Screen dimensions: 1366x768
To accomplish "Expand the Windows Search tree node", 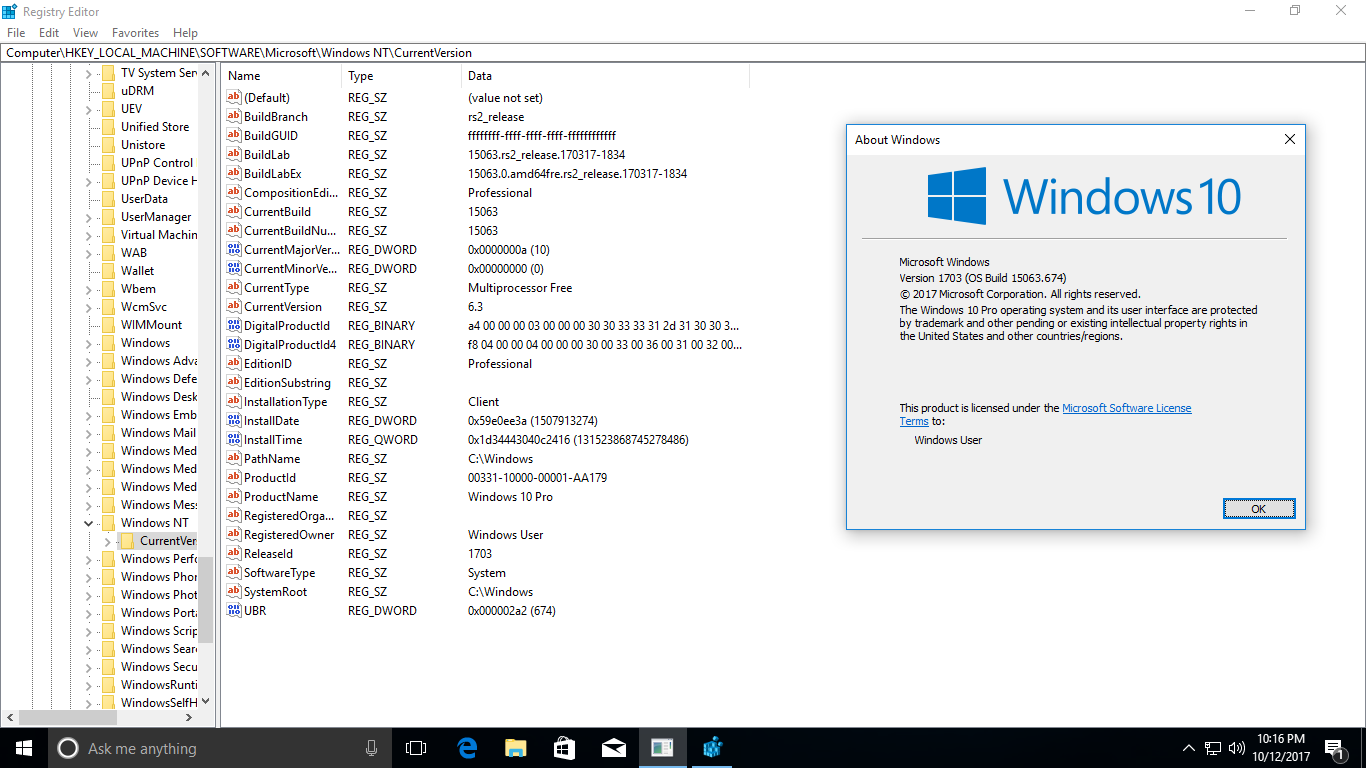I will 89,649.
